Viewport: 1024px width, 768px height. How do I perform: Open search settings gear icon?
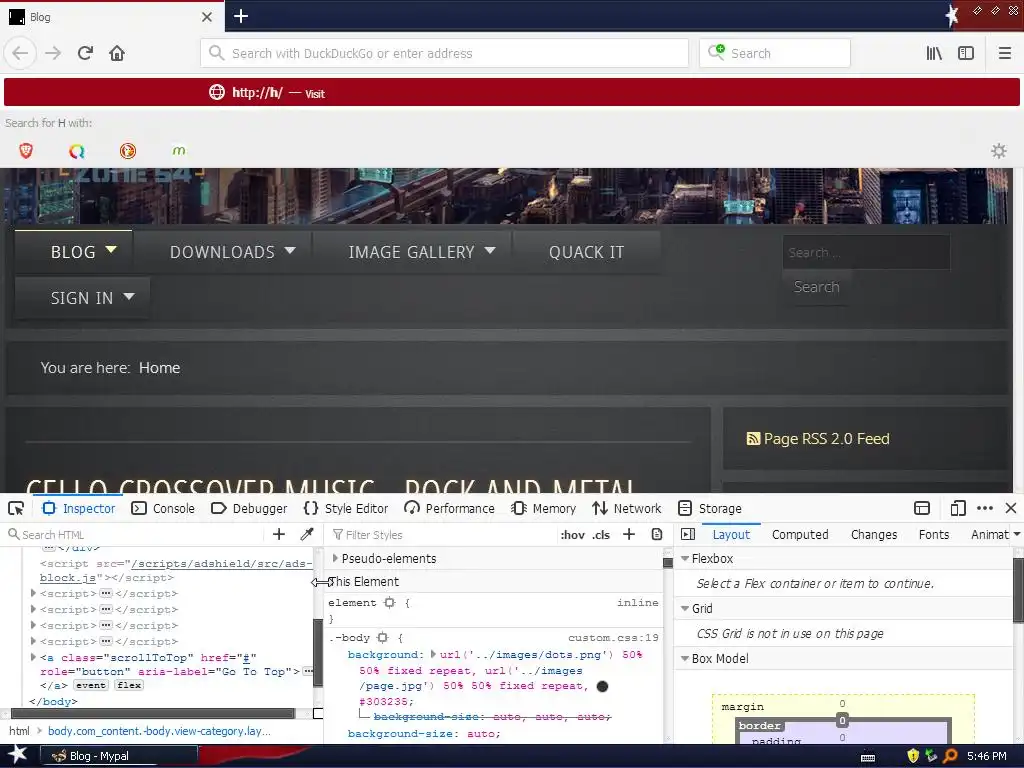pyautogui.click(x=999, y=151)
